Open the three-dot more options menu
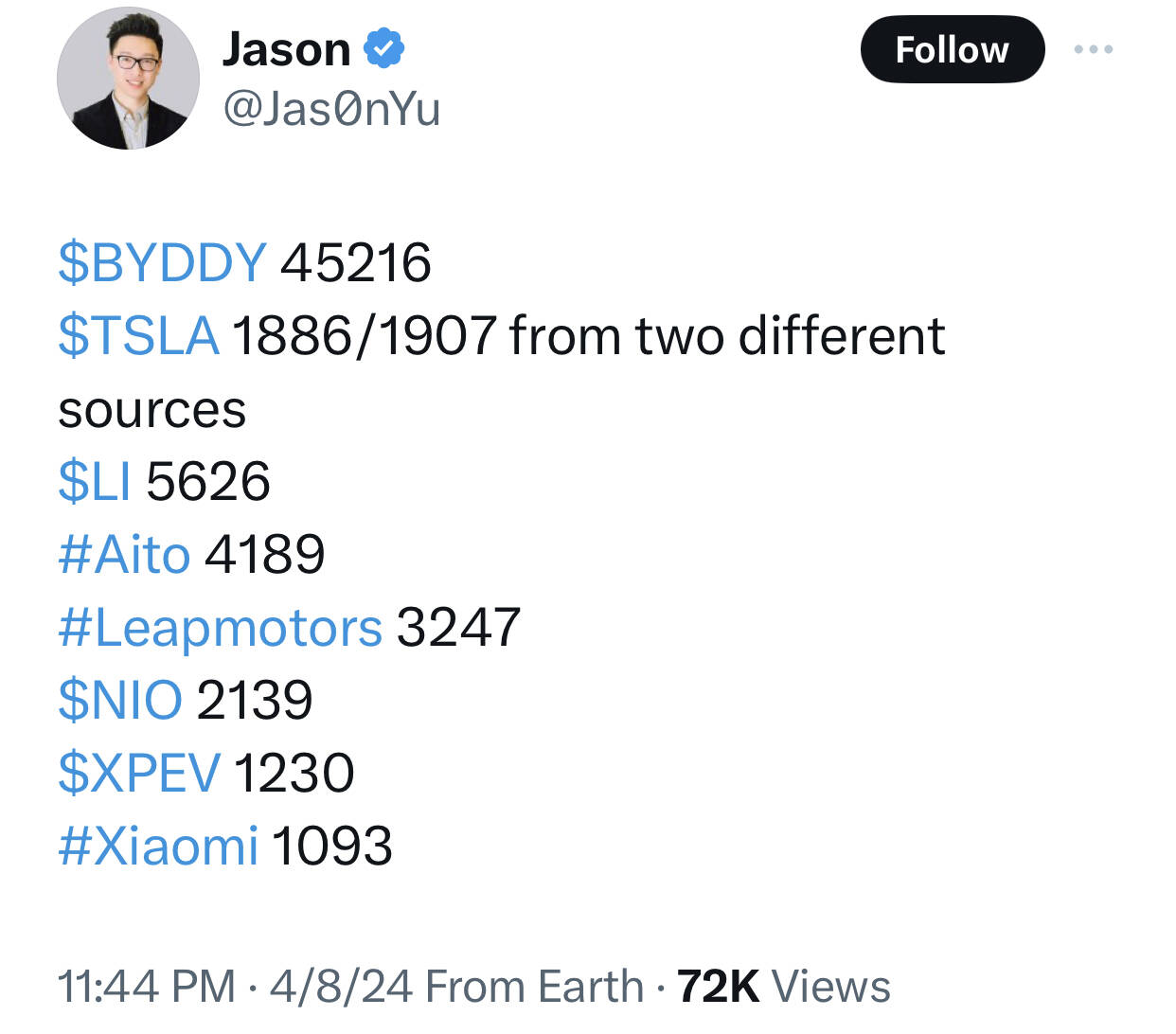The width and height of the screenshot is (1176, 1034). pos(1094,49)
